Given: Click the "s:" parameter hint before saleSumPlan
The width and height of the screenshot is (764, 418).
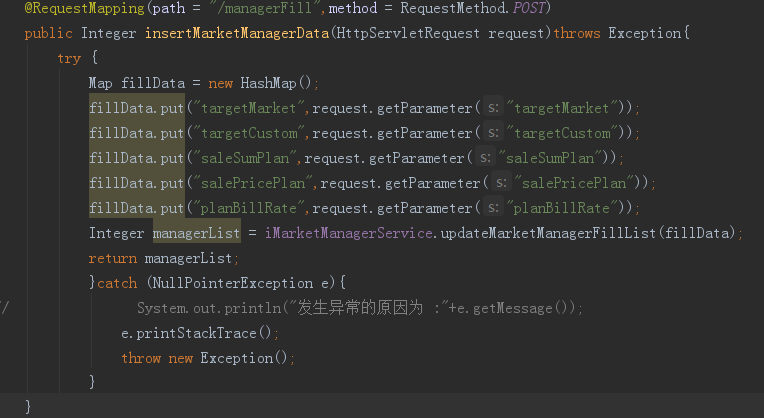Looking at the screenshot, I should [485, 158].
